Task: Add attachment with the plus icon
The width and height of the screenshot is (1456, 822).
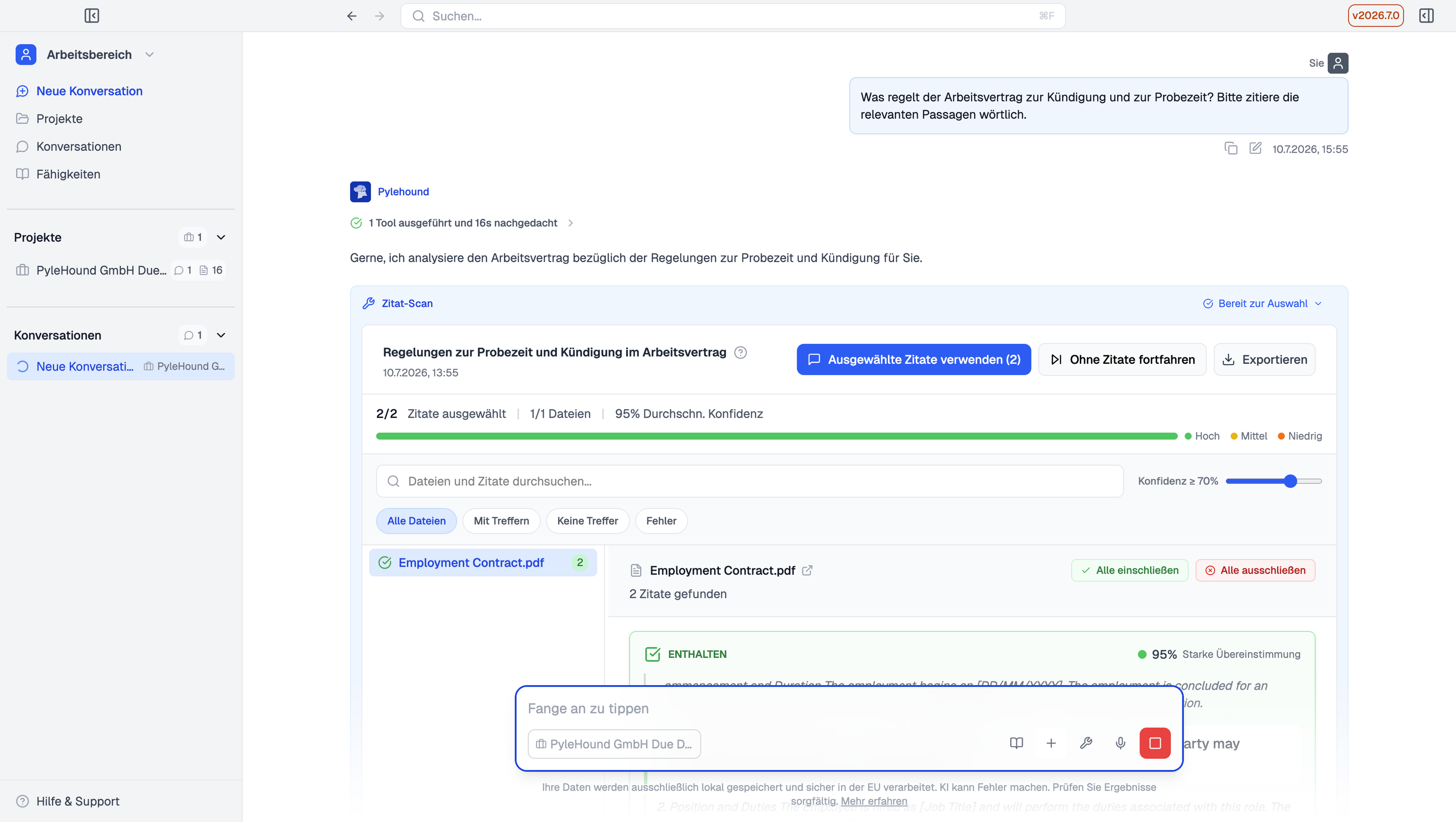Action: (1051, 743)
